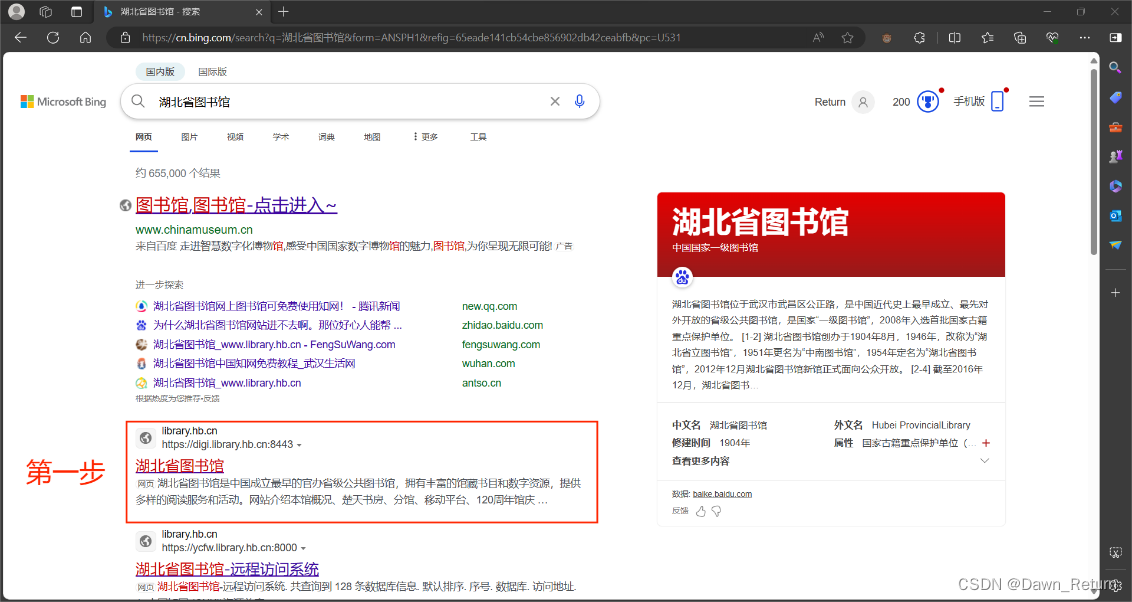Start voice search with microphone
Image resolution: width=1132 pixels, height=602 pixels.
pyautogui.click(x=579, y=102)
